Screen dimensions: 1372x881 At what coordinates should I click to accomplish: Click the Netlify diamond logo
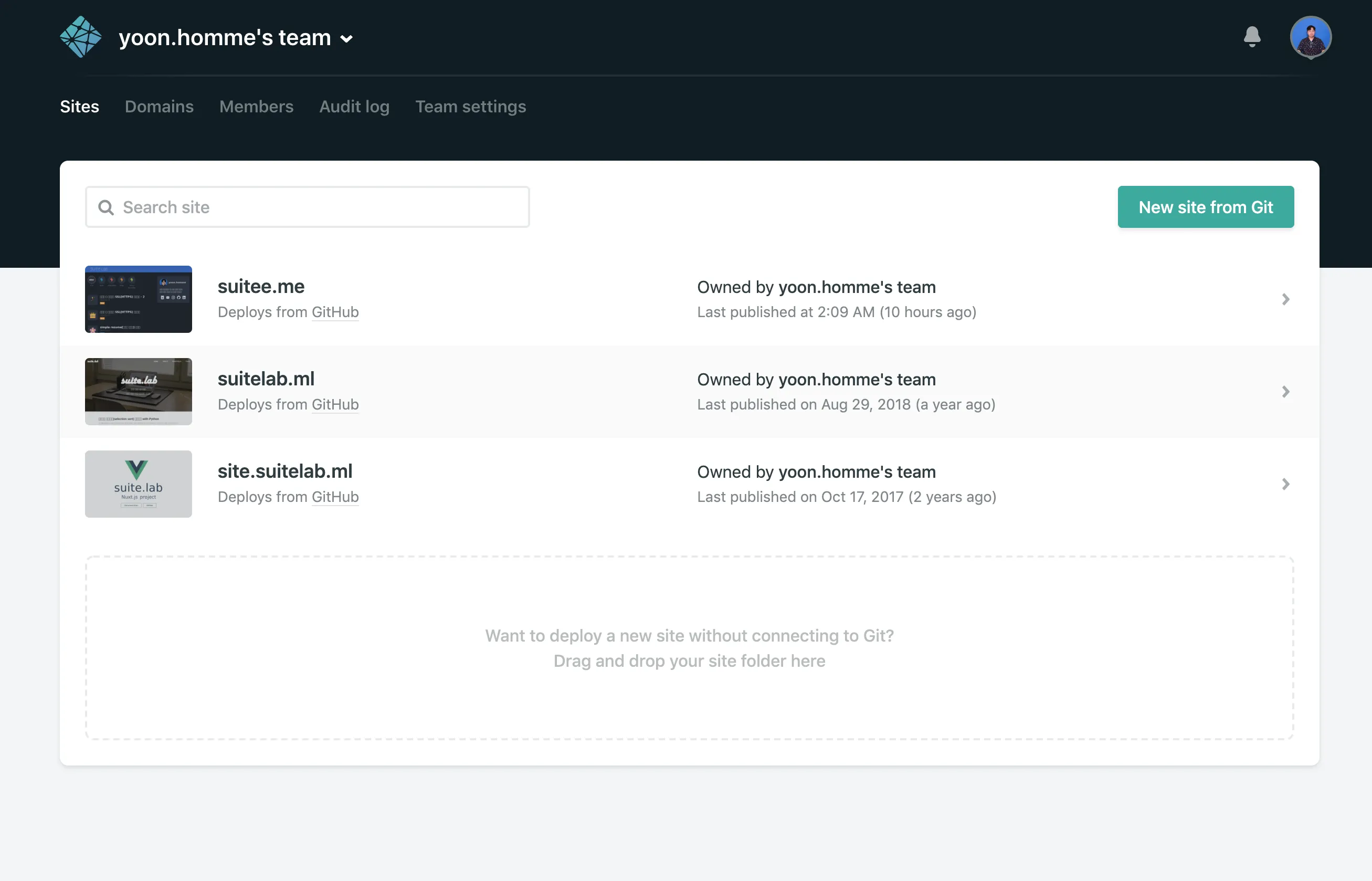tap(81, 37)
